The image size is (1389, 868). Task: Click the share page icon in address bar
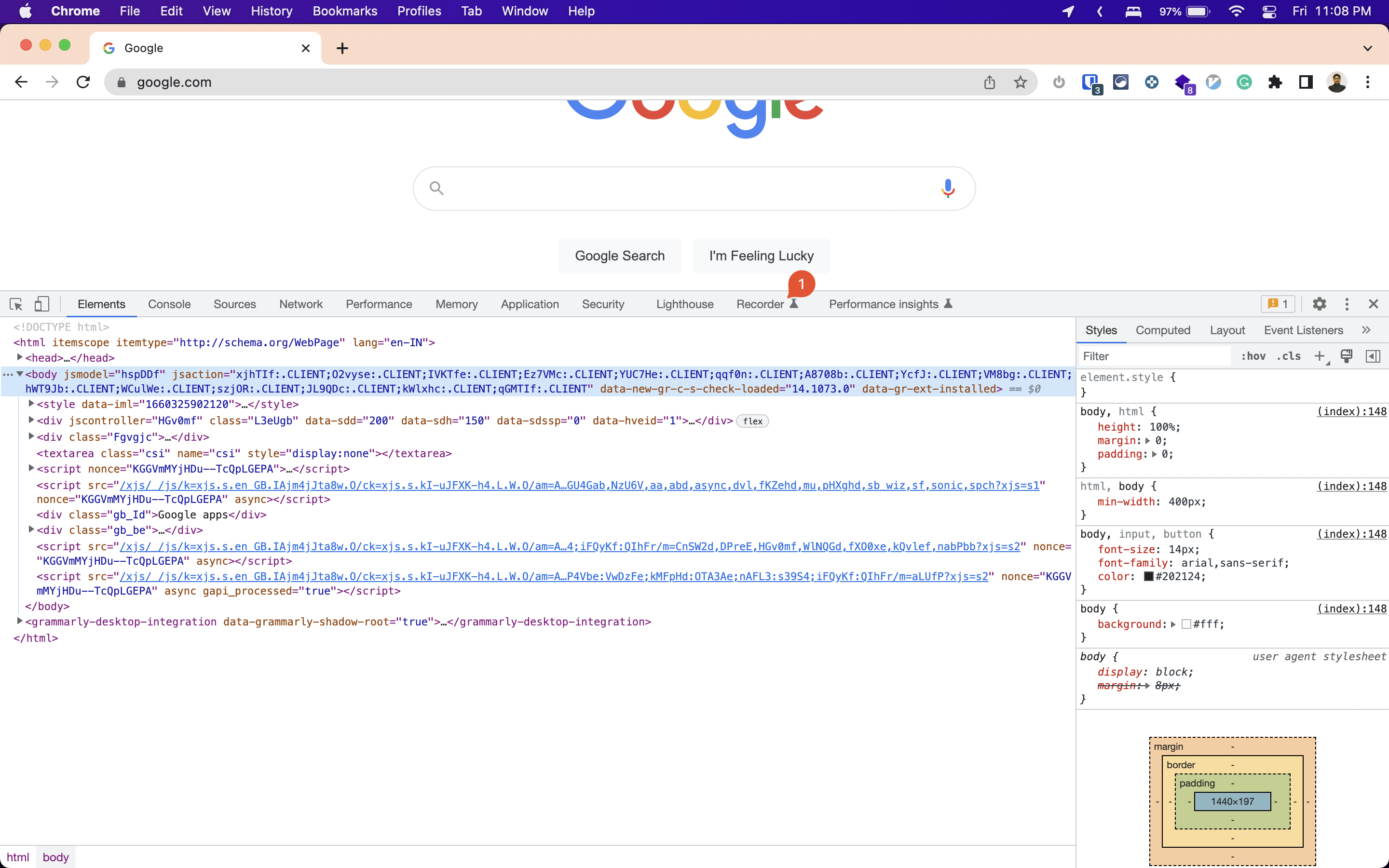(x=989, y=82)
